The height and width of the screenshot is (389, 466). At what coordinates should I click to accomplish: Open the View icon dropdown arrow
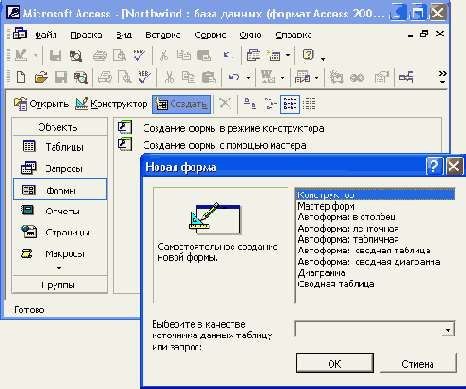[x=35, y=55]
